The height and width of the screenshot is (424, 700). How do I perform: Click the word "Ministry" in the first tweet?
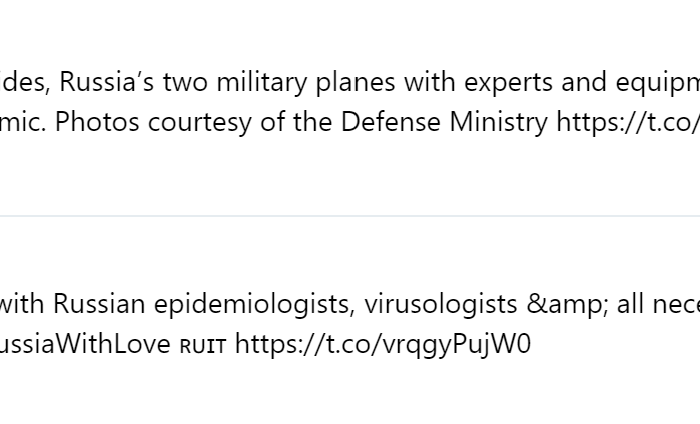click(x=499, y=123)
